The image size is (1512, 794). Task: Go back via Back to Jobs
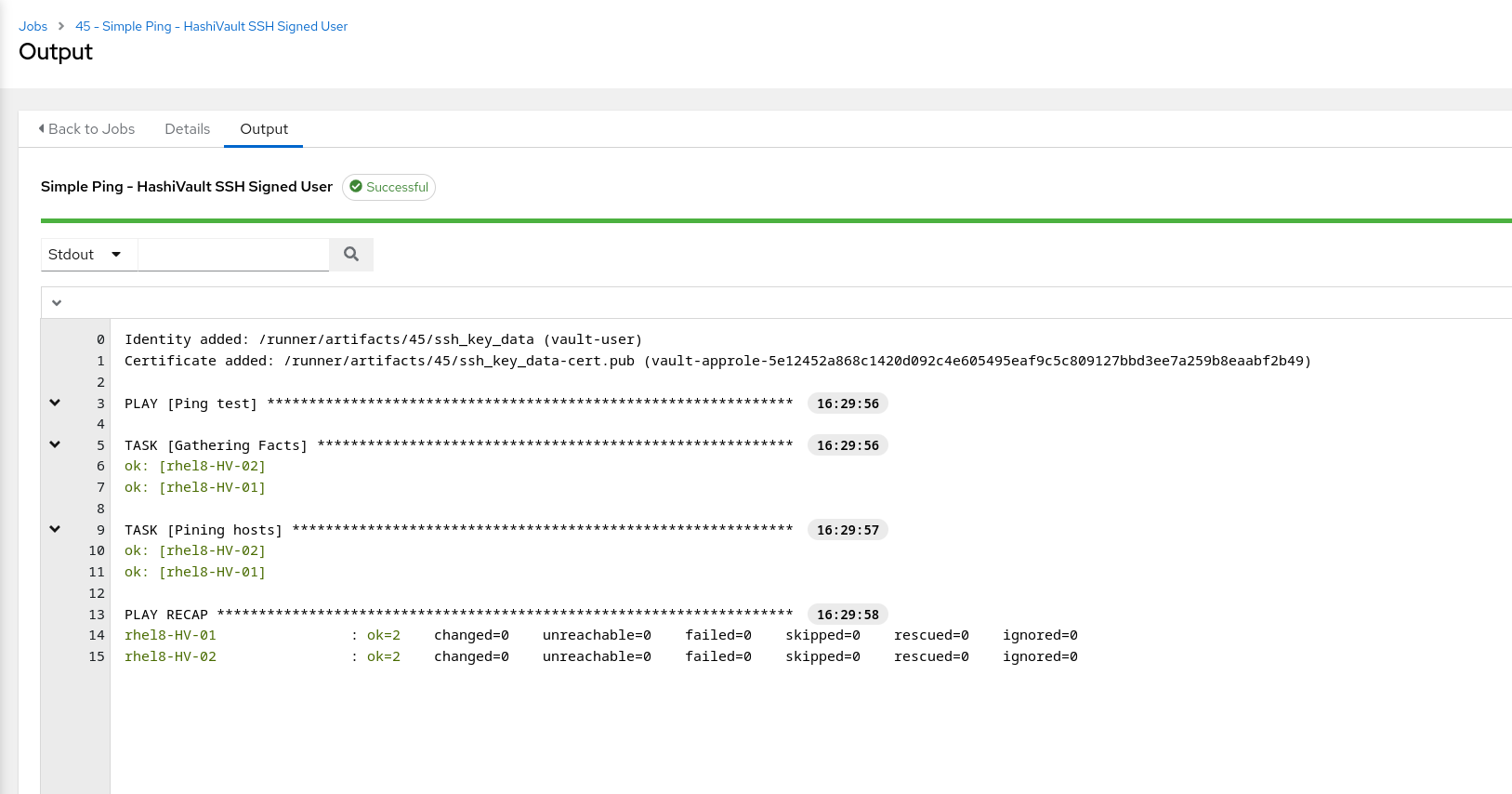91,129
